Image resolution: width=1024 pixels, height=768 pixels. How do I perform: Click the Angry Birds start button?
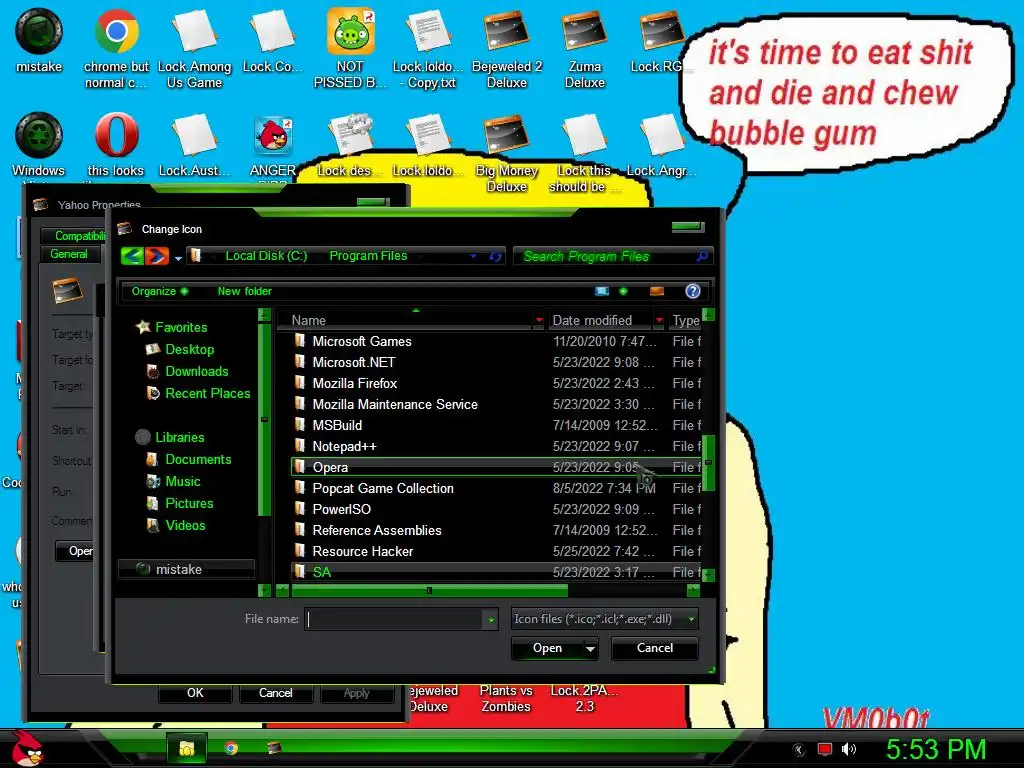26,748
